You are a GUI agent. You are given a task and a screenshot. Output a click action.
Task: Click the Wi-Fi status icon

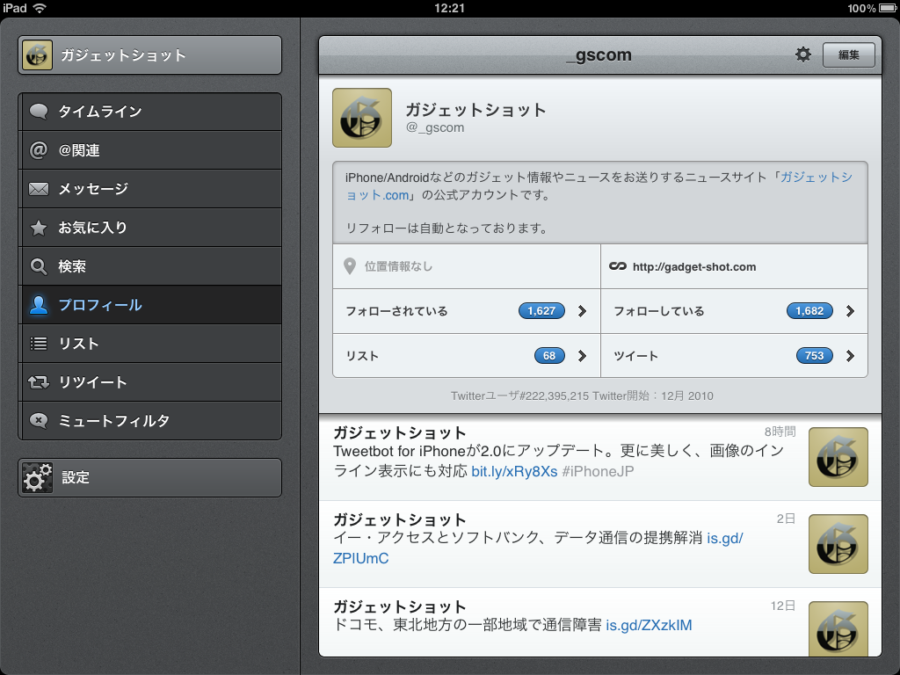tap(39, 8)
